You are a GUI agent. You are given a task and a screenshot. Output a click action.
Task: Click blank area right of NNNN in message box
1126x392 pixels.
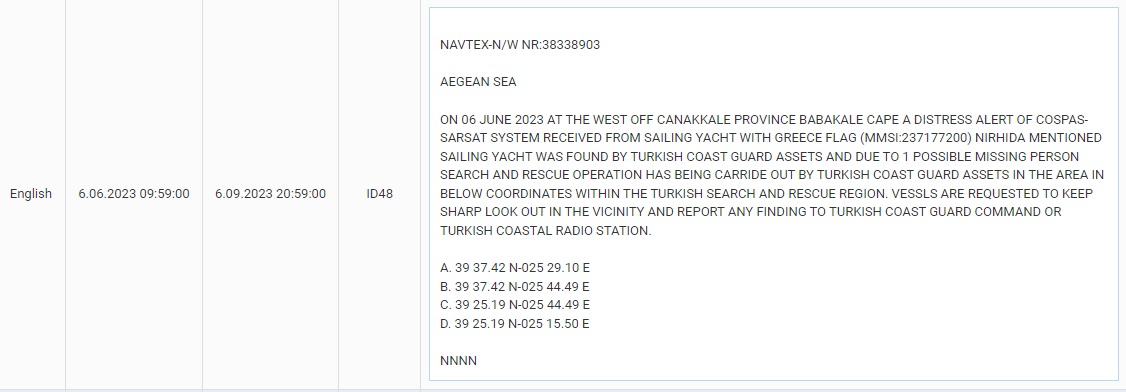(790, 360)
